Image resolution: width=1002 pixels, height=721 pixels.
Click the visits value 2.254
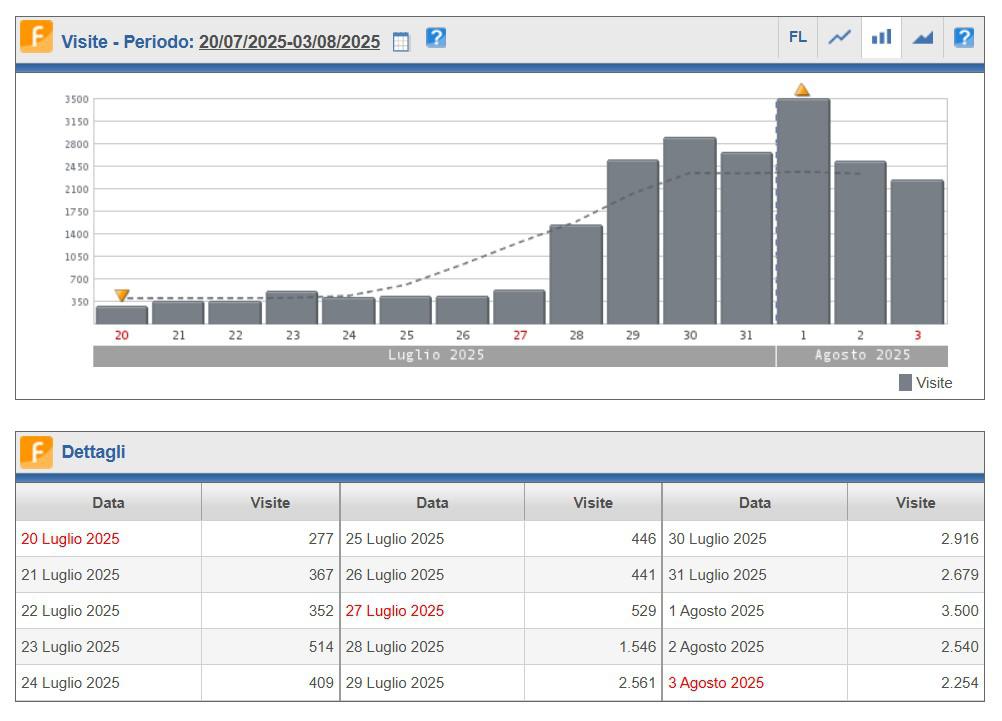[960, 683]
